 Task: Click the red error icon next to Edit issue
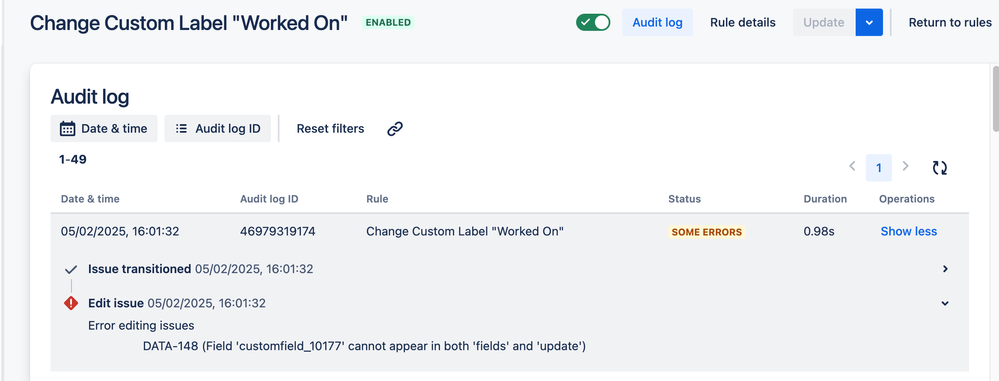coord(71,303)
